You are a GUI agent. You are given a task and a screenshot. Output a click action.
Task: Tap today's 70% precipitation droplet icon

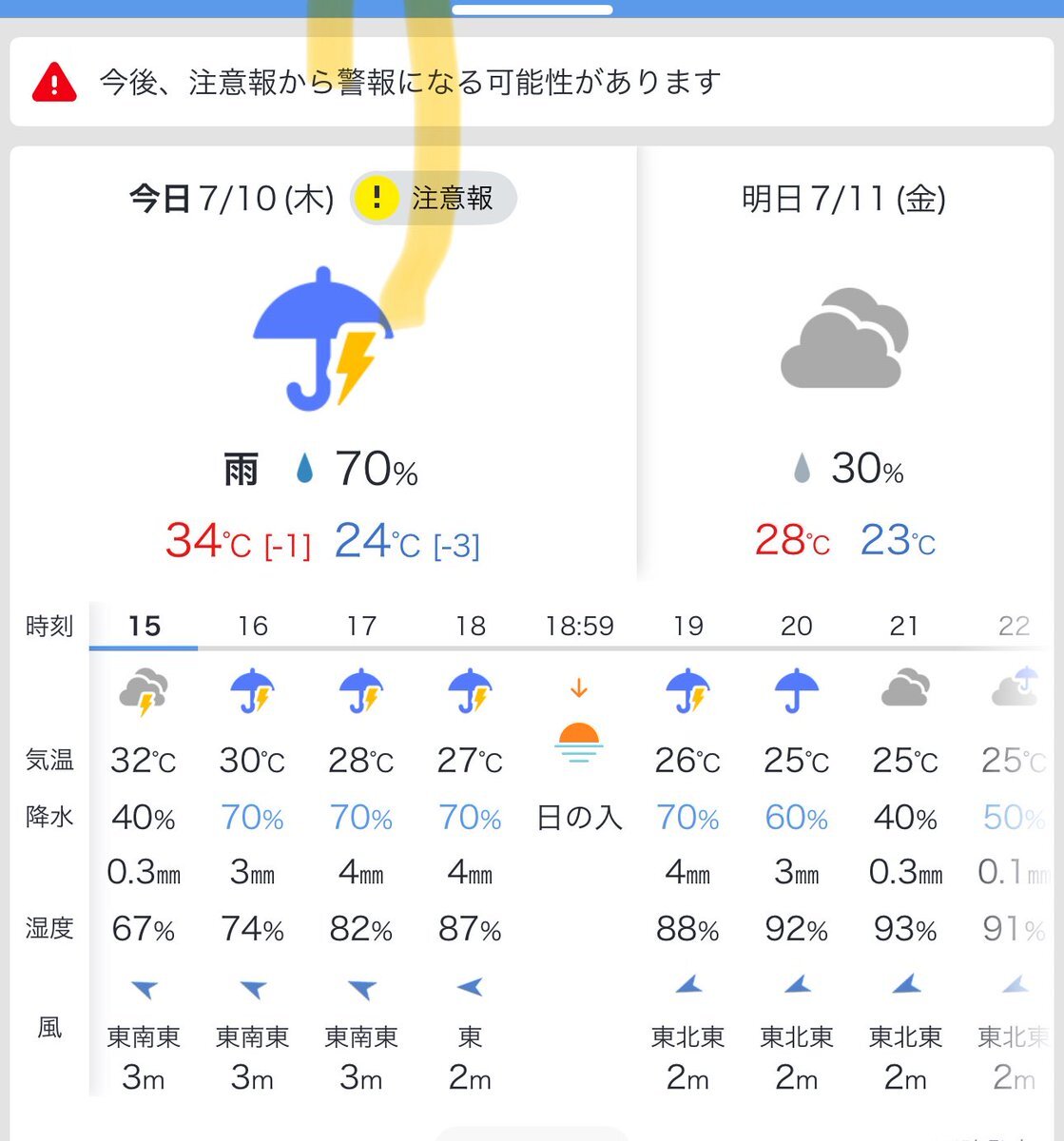(x=304, y=468)
